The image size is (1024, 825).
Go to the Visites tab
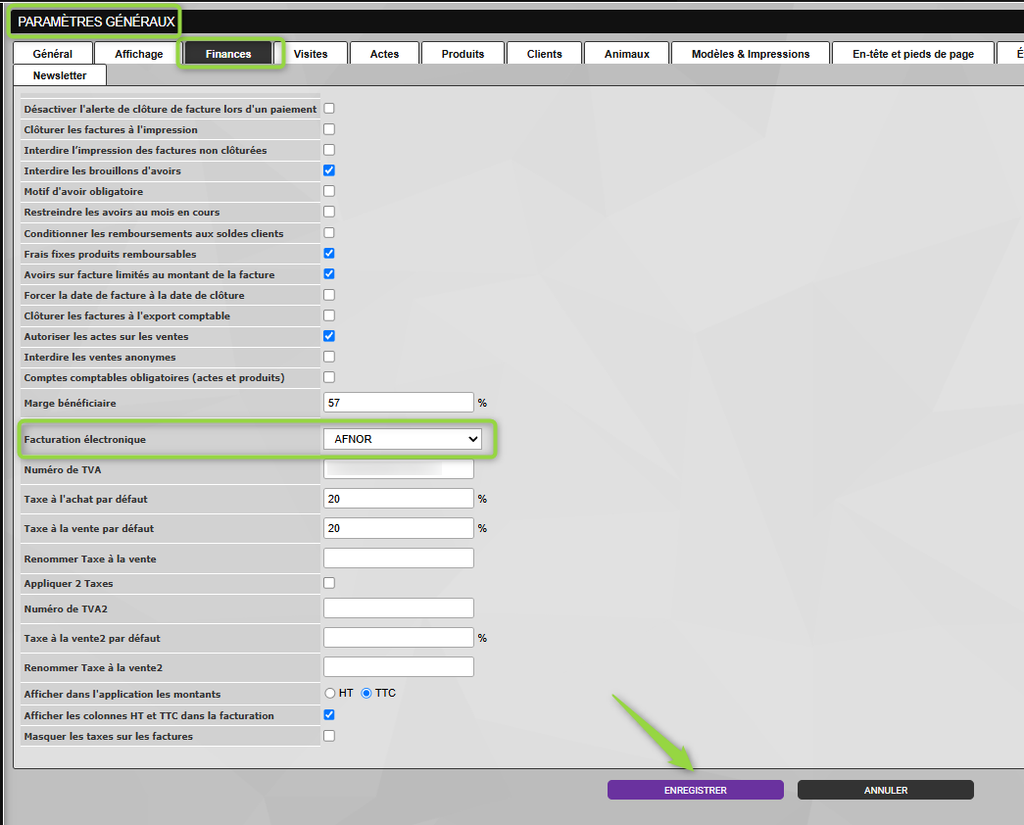310,54
